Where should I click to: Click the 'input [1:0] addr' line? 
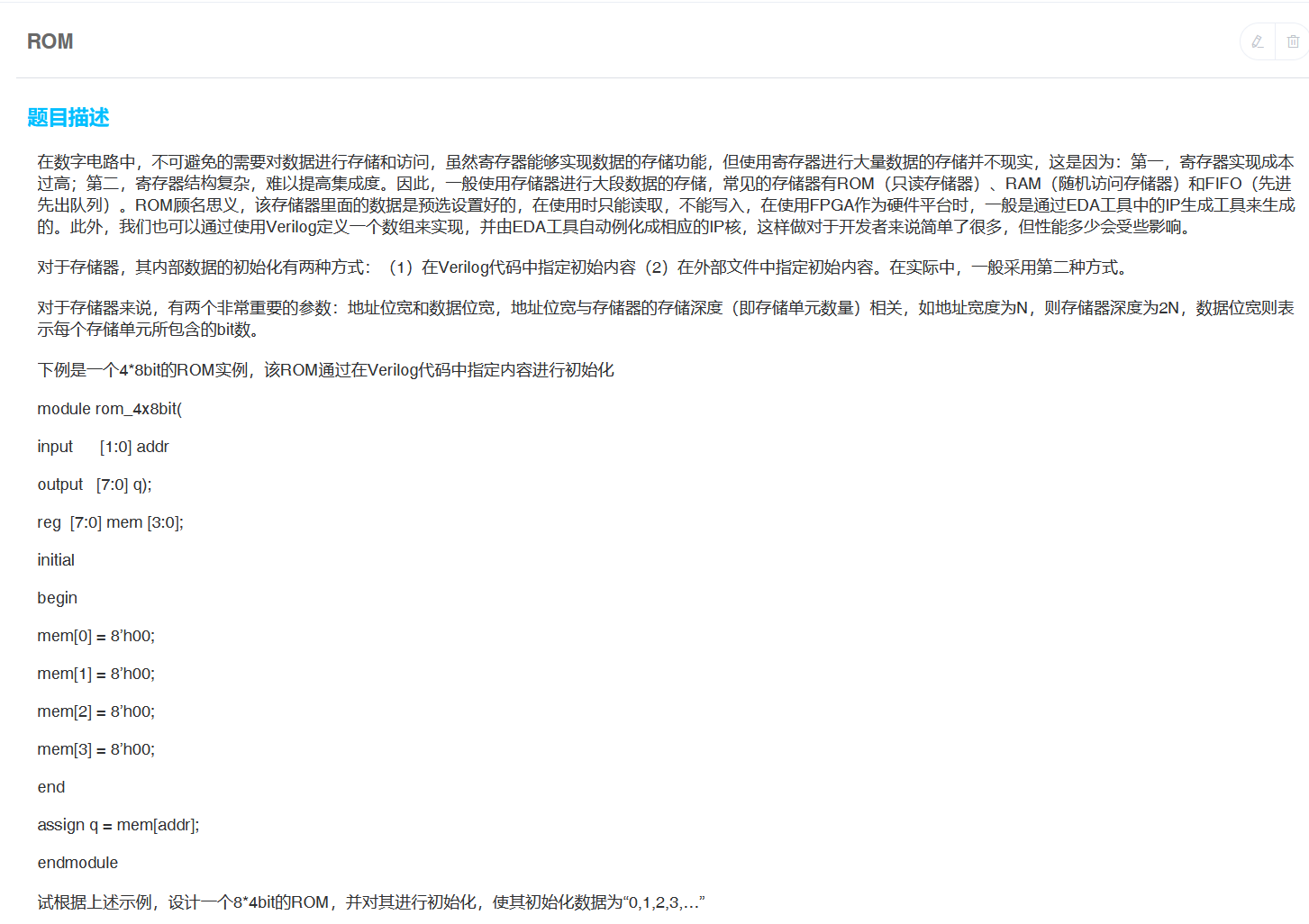pyautogui.click(x=103, y=447)
